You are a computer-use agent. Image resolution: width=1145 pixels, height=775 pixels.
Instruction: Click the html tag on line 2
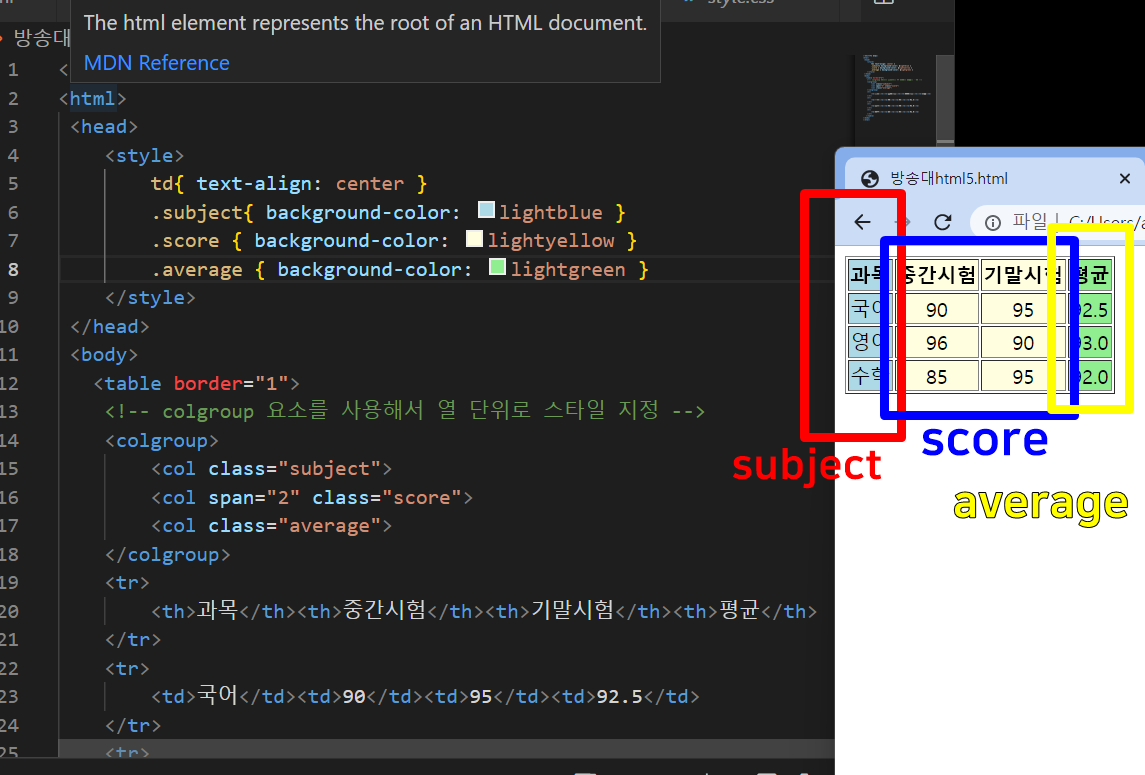[93, 99]
